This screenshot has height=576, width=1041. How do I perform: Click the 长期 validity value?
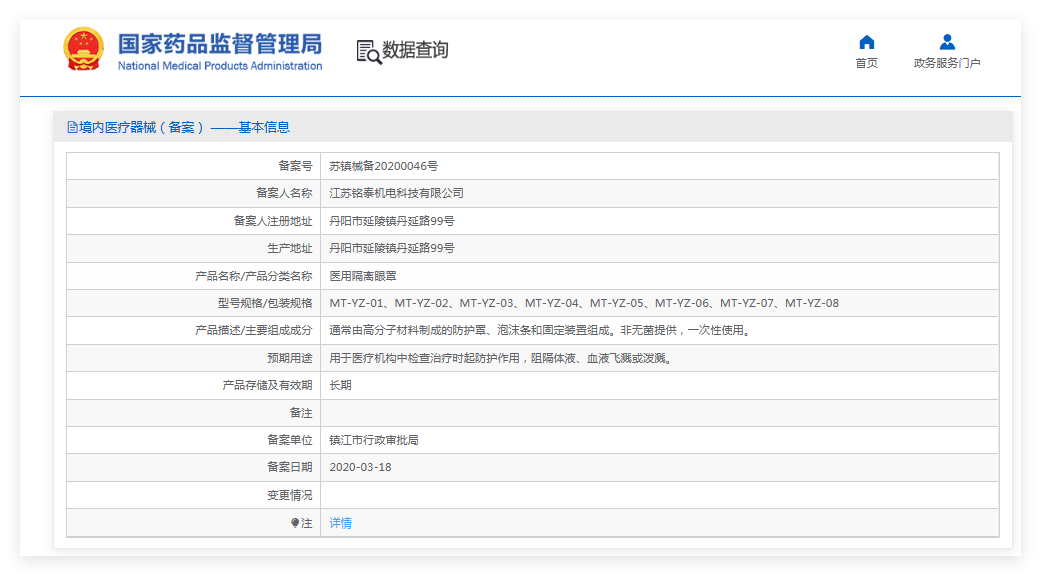(340, 385)
